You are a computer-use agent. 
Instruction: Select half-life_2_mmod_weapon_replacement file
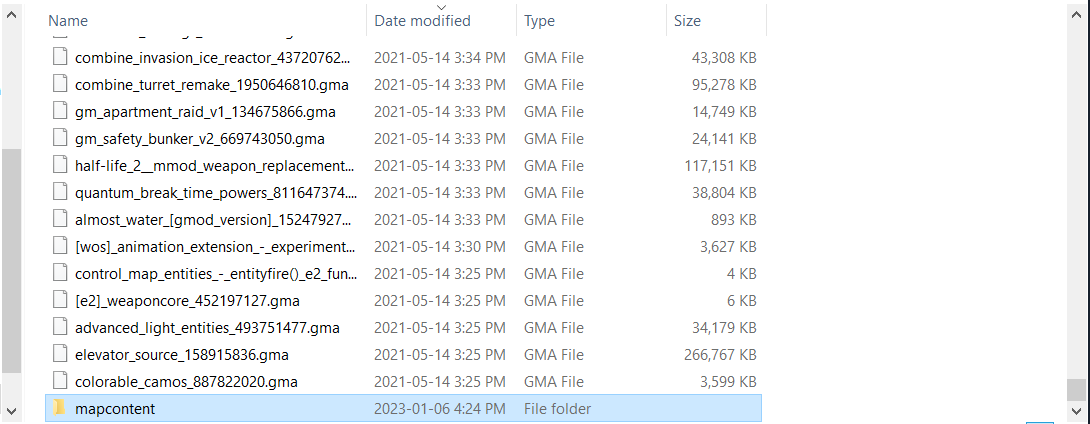click(x=214, y=166)
